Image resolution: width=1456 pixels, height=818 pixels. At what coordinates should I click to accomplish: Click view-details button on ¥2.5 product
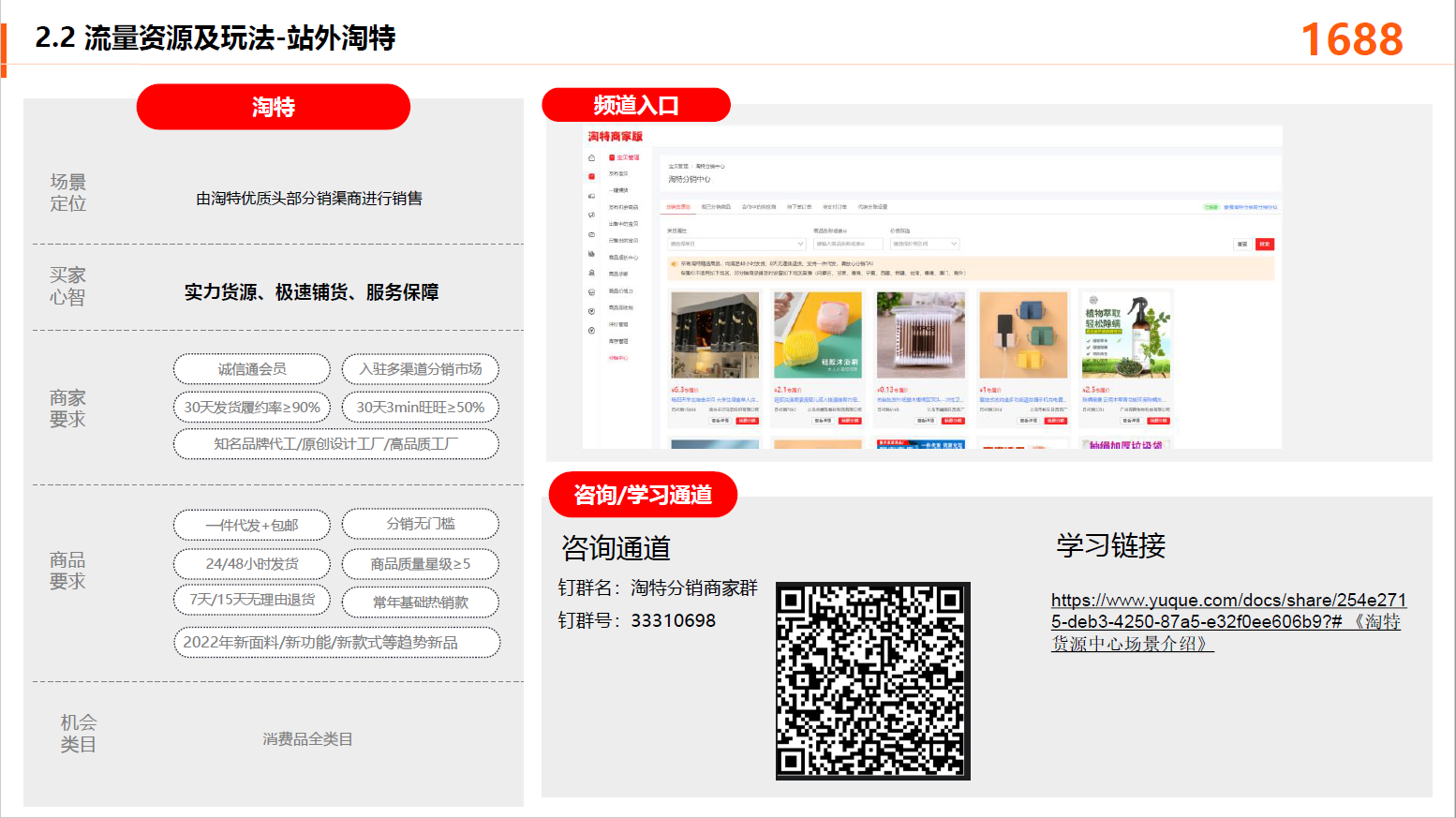[1132, 421]
